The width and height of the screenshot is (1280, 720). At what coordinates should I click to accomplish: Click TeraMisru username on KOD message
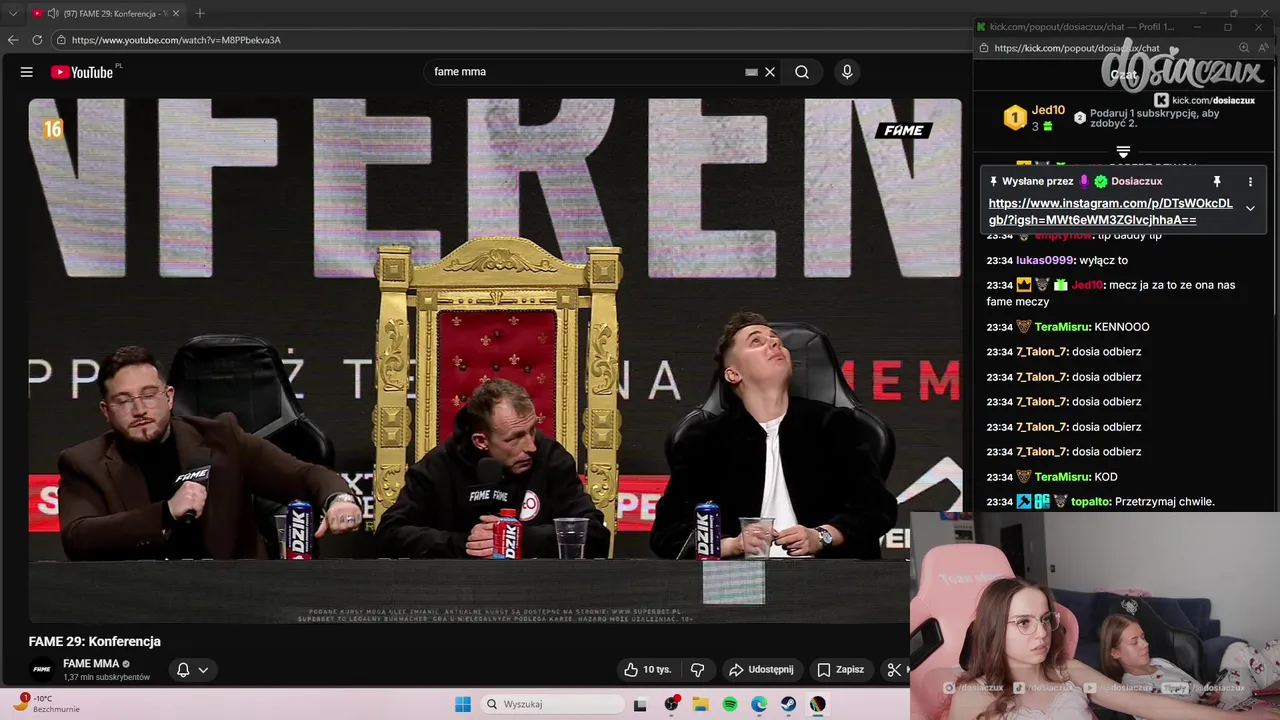(1062, 477)
